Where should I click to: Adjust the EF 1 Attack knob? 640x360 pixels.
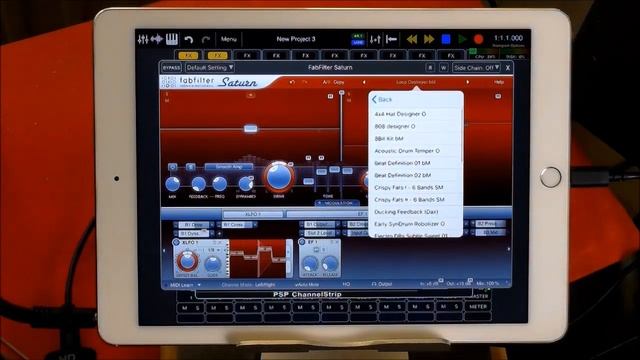tap(310, 264)
